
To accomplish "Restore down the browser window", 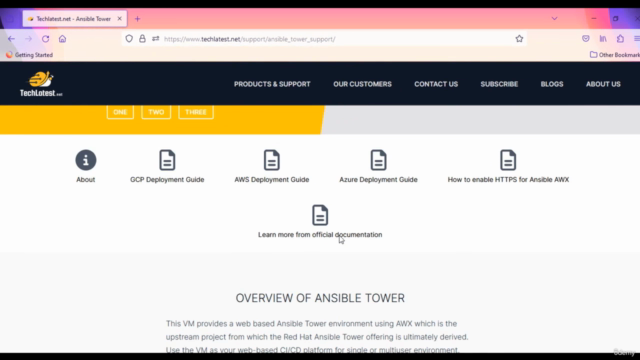I will click(x=616, y=18).
